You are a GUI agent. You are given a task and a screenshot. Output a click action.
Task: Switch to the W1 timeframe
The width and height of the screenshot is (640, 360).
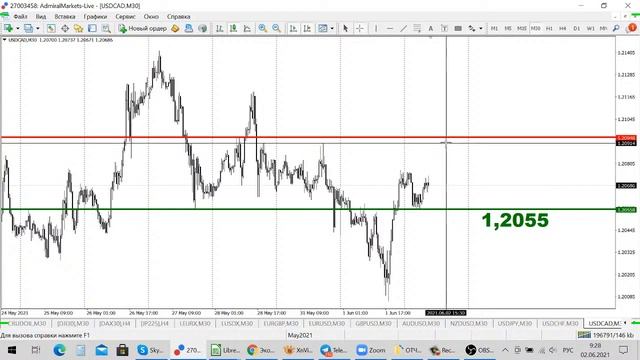(591, 28)
